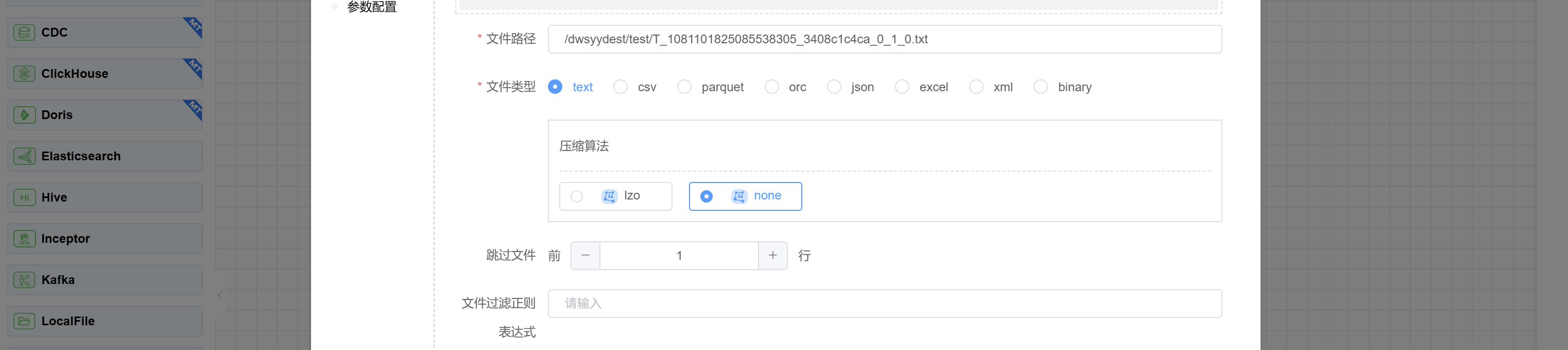This screenshot has height=350, width=1568.
Task: Increase skipped lines with plus button
Action: coord(772,256)
